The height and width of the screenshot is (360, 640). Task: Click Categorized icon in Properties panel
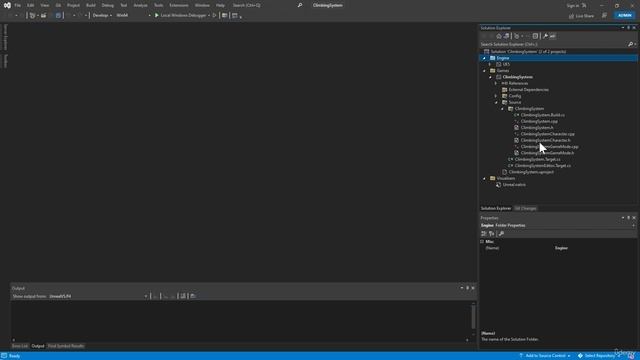click(x=484, y=233)
